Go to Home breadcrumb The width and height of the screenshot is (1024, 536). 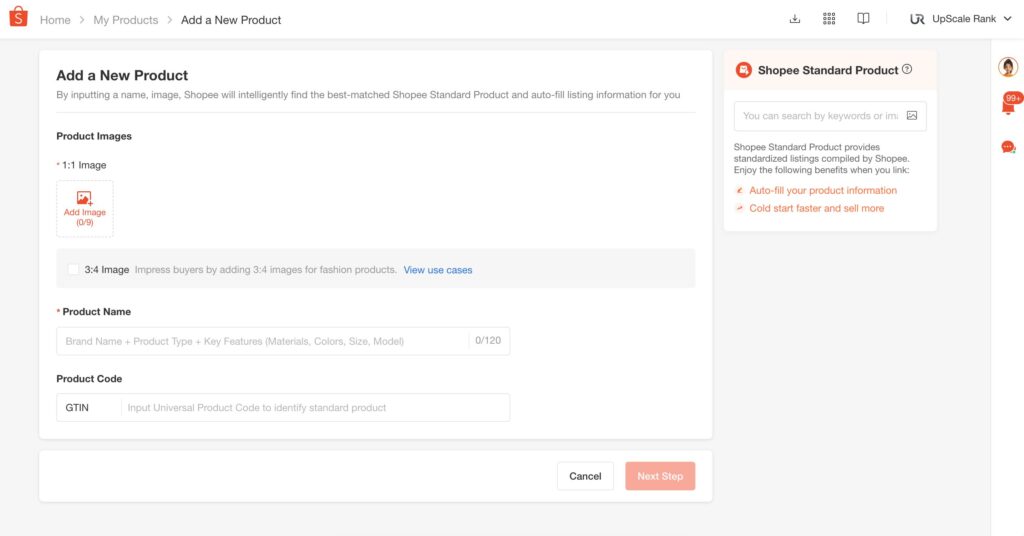coord(55,20)
